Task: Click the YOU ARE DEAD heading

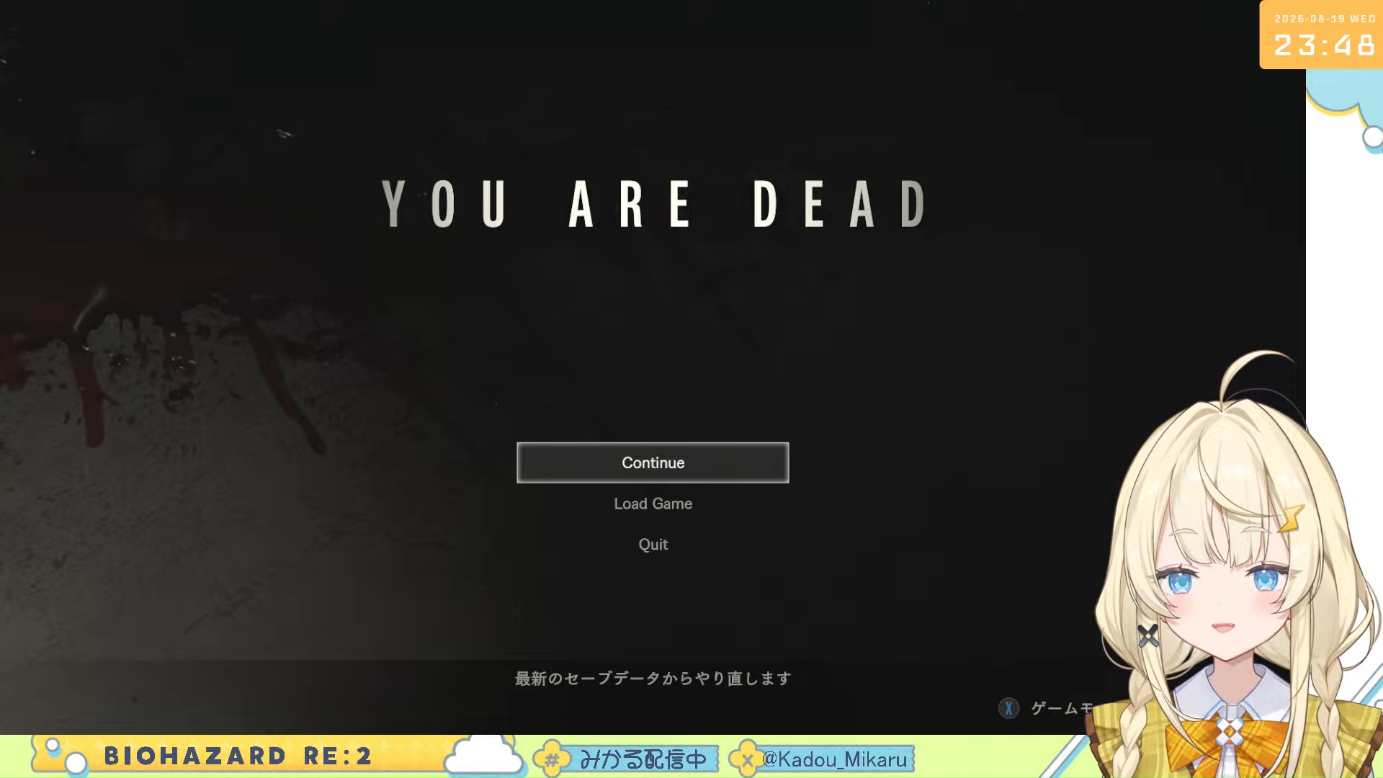Action: tap(655, 204)
